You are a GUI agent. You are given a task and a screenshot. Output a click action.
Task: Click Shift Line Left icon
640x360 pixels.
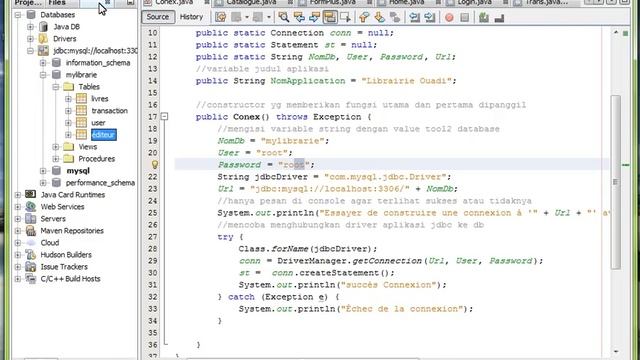(x=414, y=17)
